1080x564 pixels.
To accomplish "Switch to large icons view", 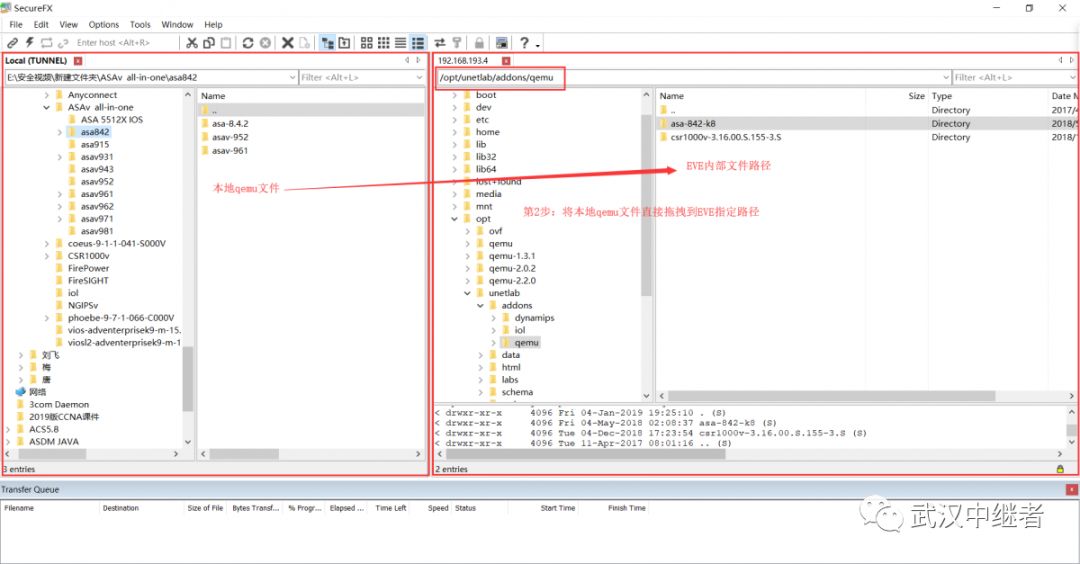I will click(366, 43).
